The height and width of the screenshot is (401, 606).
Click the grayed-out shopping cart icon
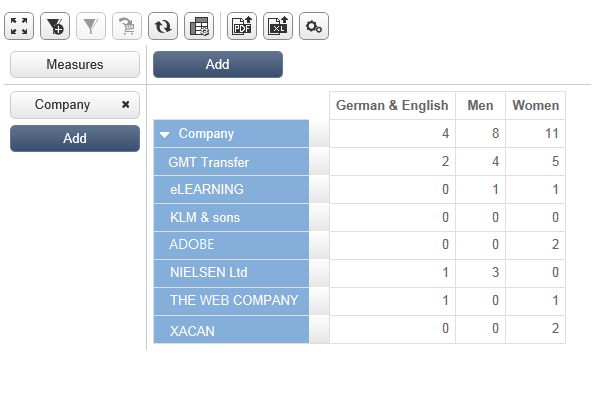coord(127,27)
